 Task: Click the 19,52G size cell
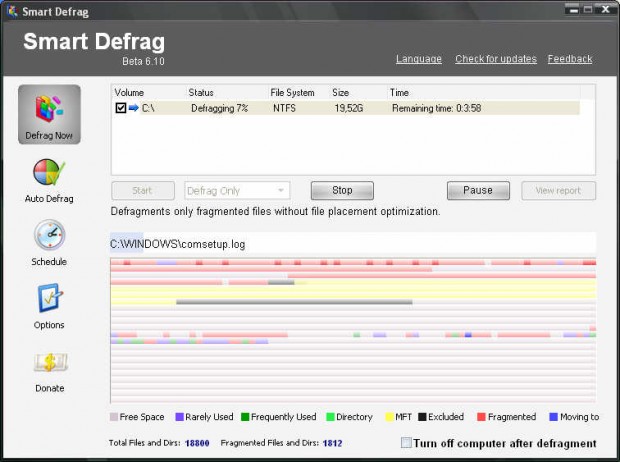[349, 108]
